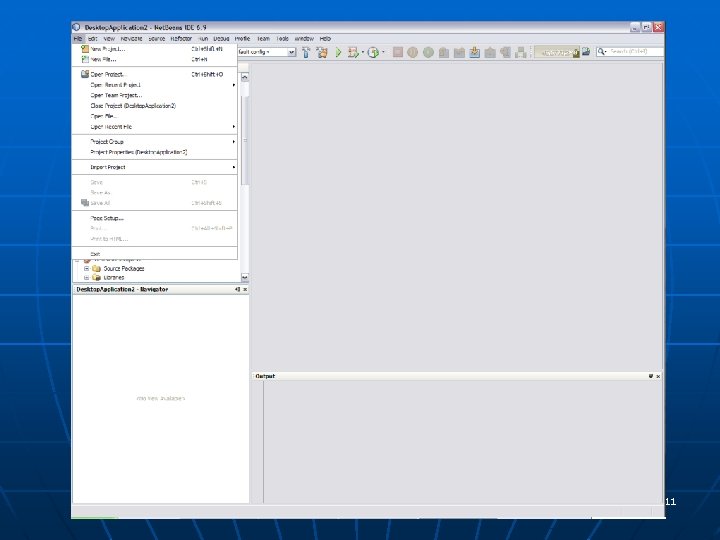Open the Edit menu
Image resolution: width=720 pixels, height=540 pixels.
(92, 39)
